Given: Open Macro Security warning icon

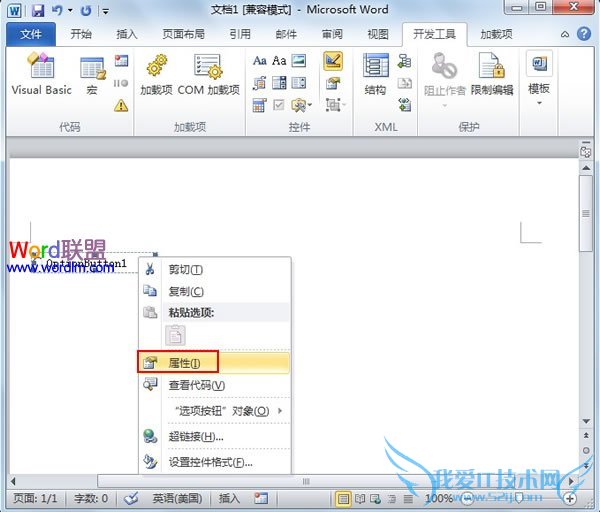Looking at the screenshot, I should click(121, 105).
